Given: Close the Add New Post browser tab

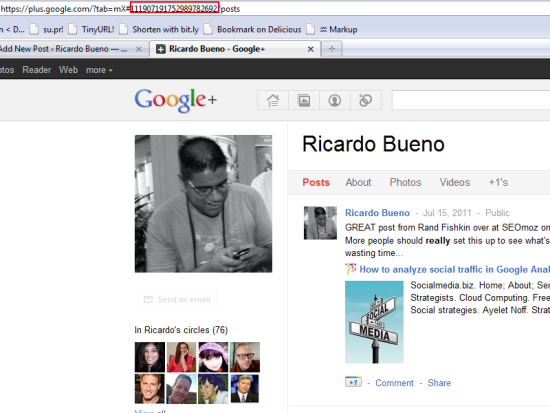Looking at the screenshot, I should point(139,49).
